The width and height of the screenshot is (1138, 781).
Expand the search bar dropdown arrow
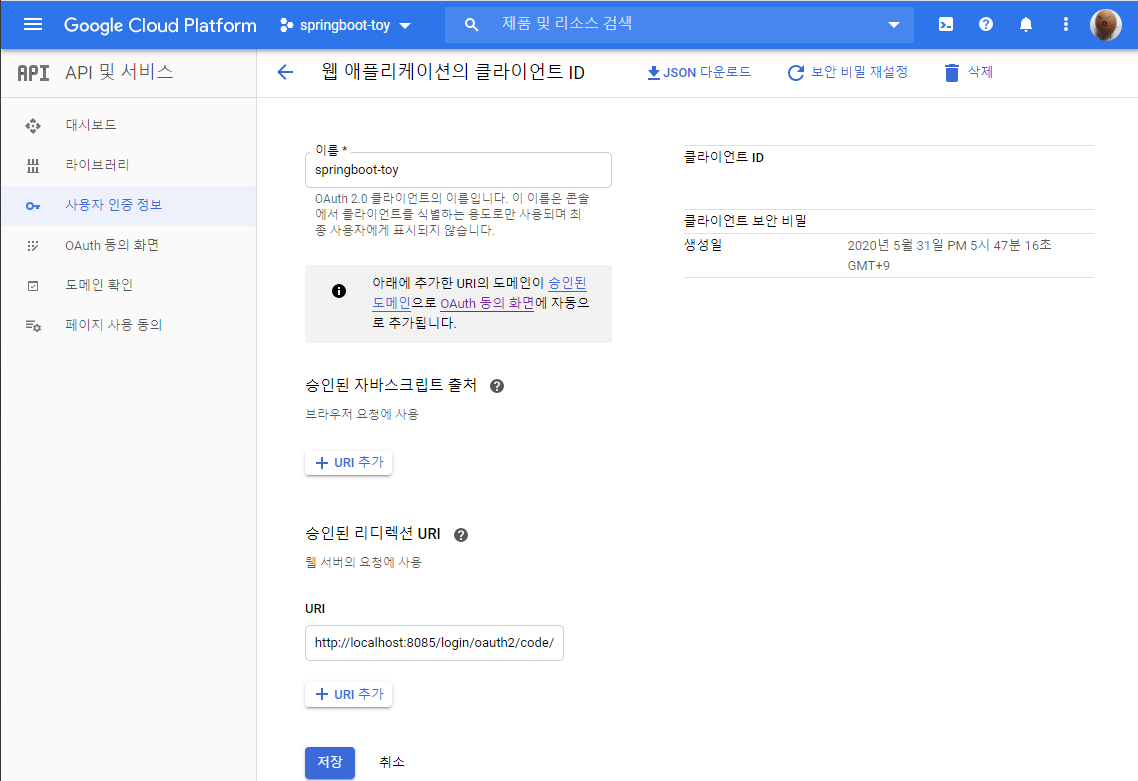pyautogui.click(x=893, y=25)
